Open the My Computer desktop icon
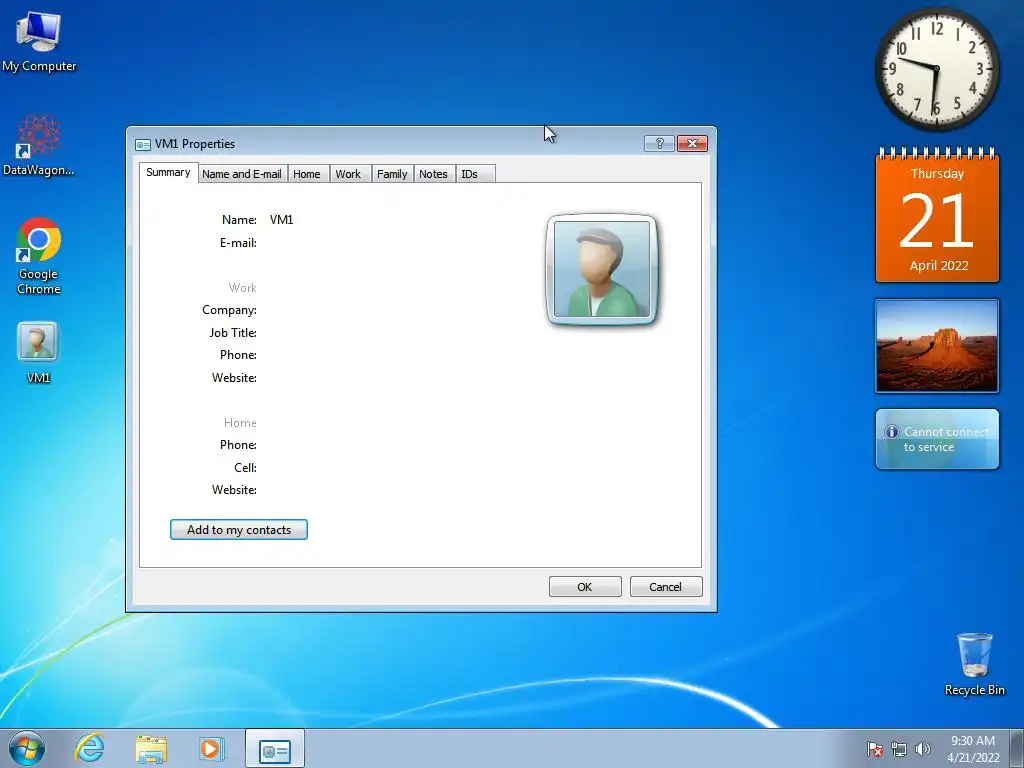This screenshot has width=1024, height=768. click(x=39, y=42)
